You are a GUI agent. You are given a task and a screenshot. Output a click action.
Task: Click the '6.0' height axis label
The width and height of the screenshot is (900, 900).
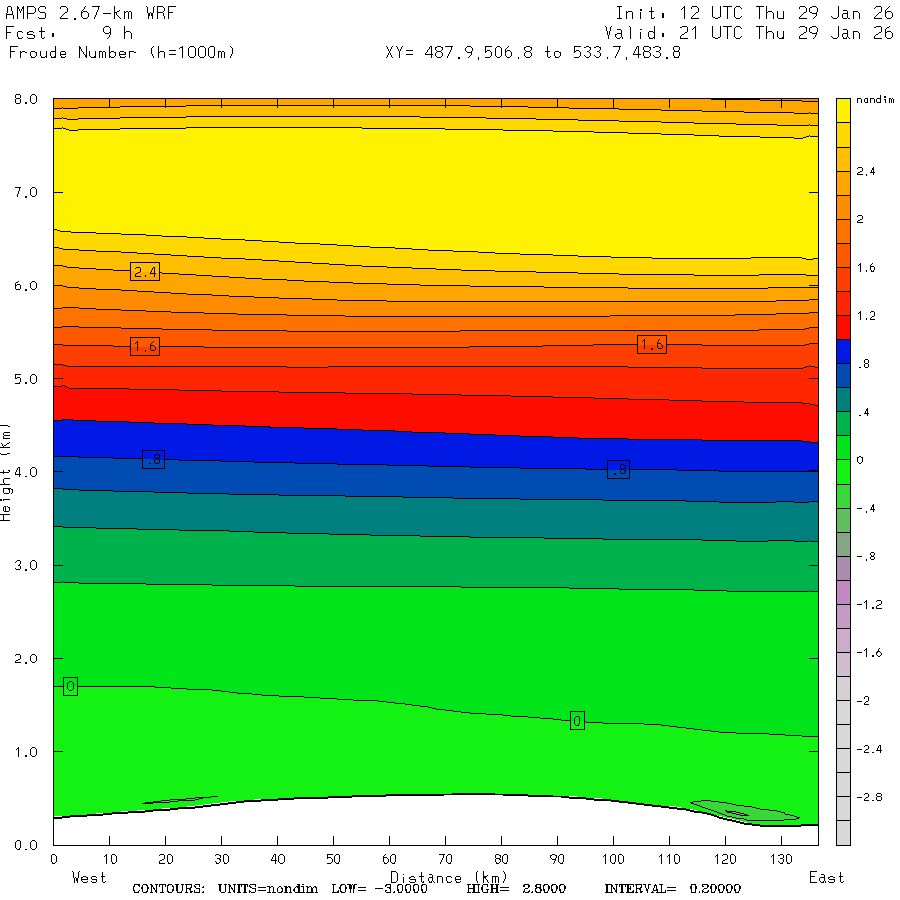(26, 286)
